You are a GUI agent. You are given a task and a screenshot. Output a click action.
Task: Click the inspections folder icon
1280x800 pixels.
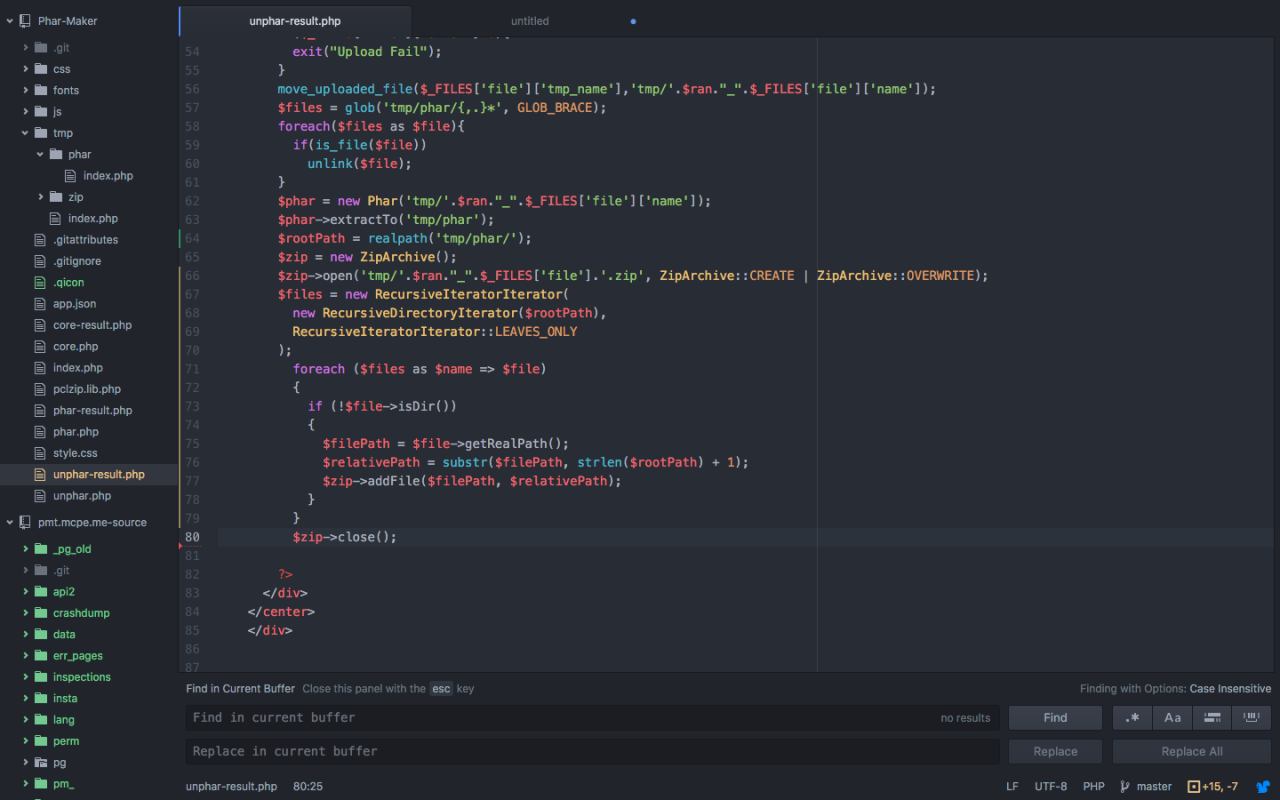[41, 677]
